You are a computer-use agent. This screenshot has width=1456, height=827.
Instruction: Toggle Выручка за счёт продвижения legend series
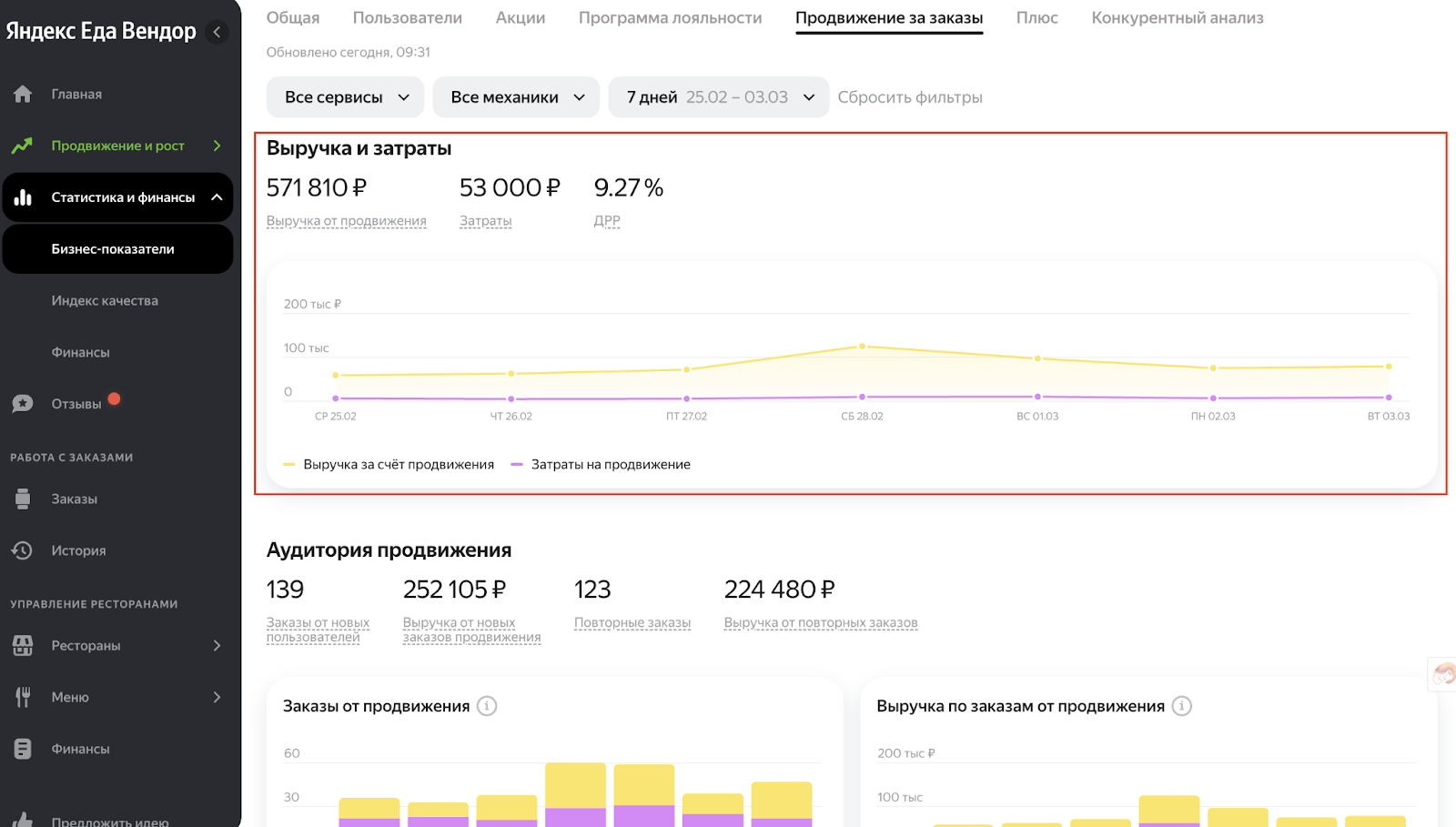389,465
